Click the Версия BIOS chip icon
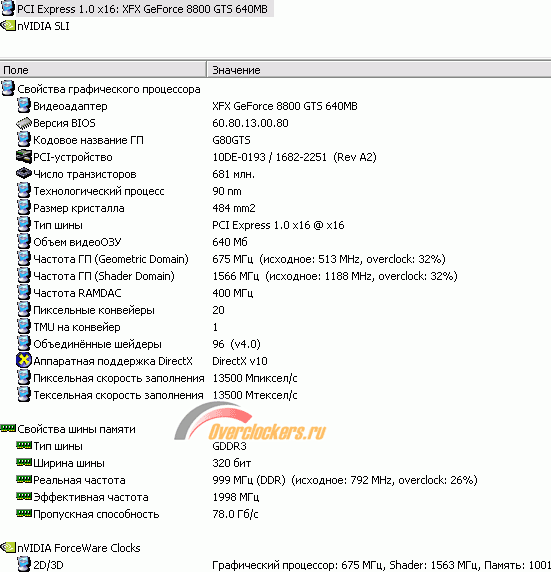The image size is (551, 572). coord(24,123)
